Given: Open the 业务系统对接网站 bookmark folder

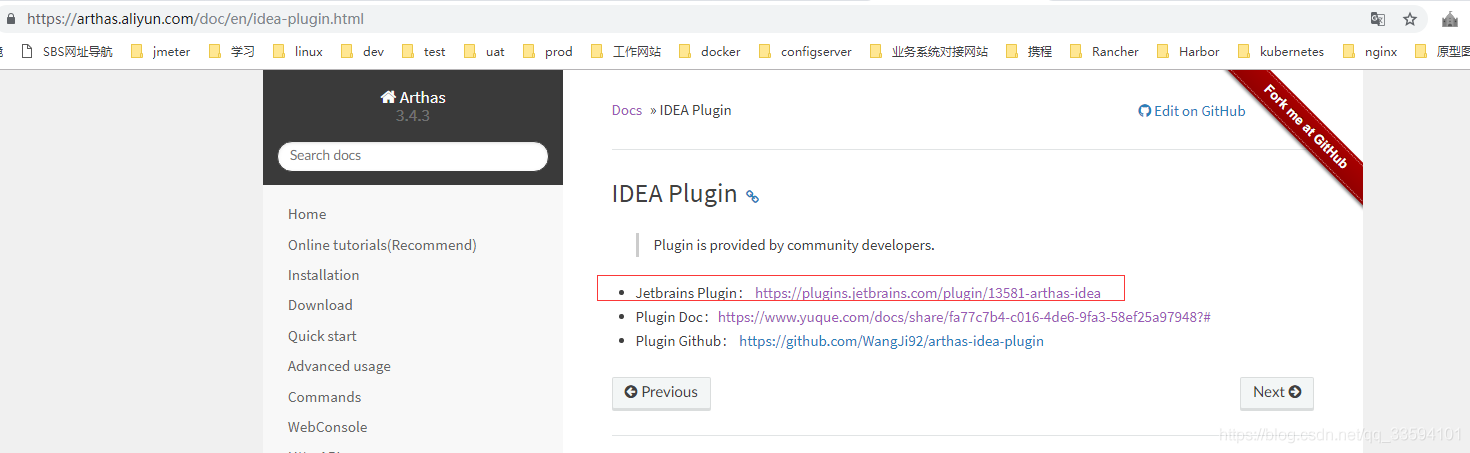Looking at the screenshot, I should pyautogui.click(x=929, y=51).
